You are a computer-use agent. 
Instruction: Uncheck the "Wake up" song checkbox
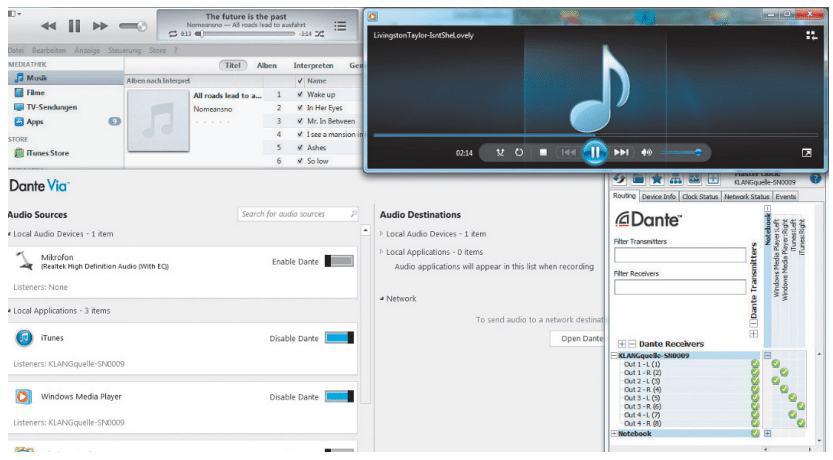click(x=300, y=94)
